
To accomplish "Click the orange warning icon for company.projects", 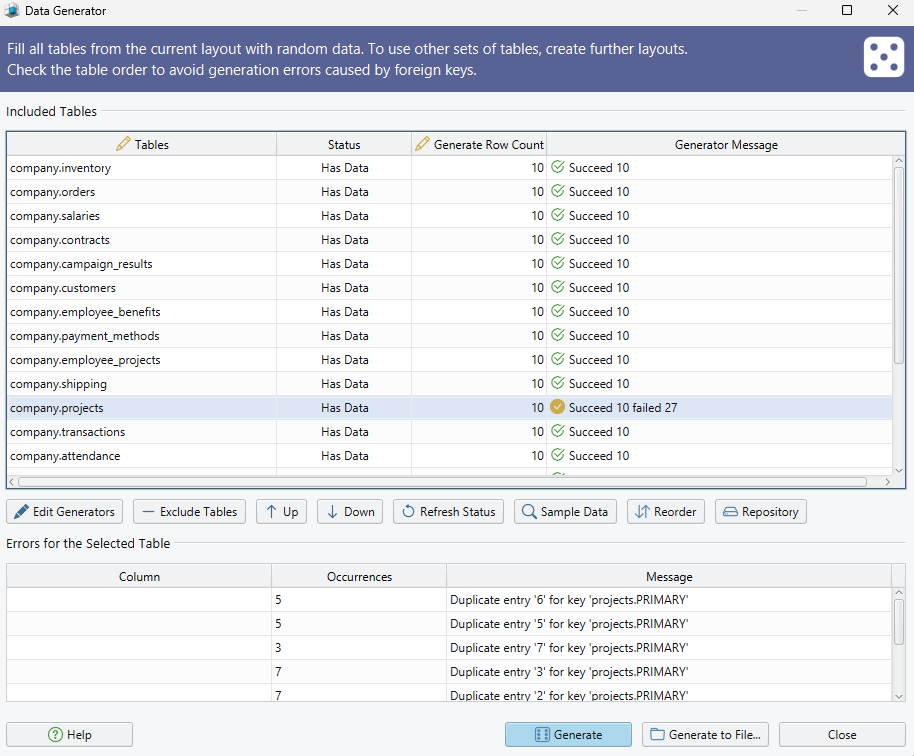I will pos(558,407).
